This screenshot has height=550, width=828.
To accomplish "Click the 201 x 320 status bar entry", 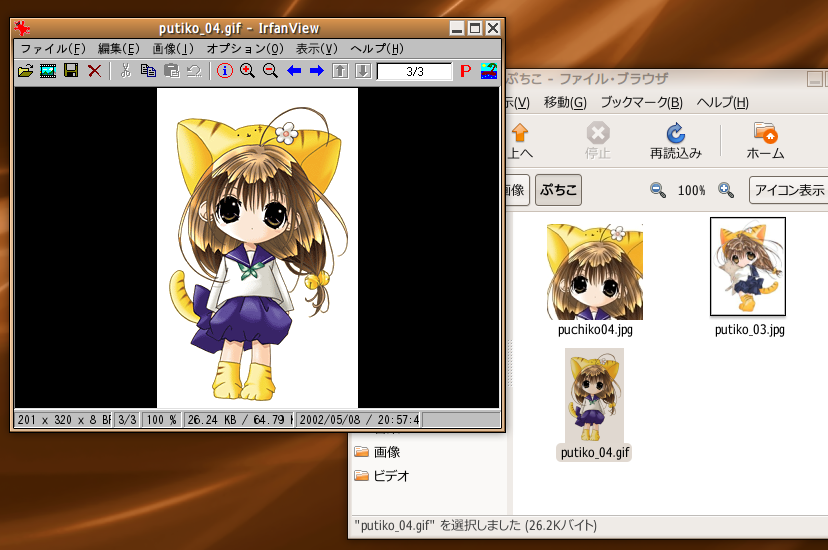I will click(x=63, y=420).
